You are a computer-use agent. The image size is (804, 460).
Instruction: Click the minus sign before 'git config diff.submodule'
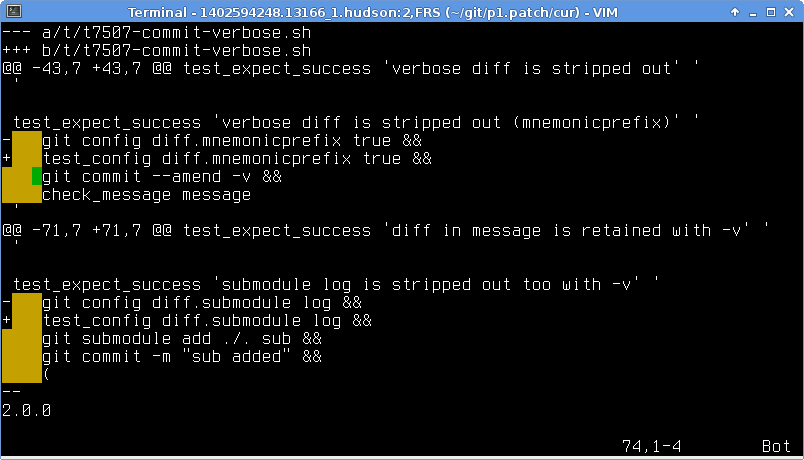(7, 303)
